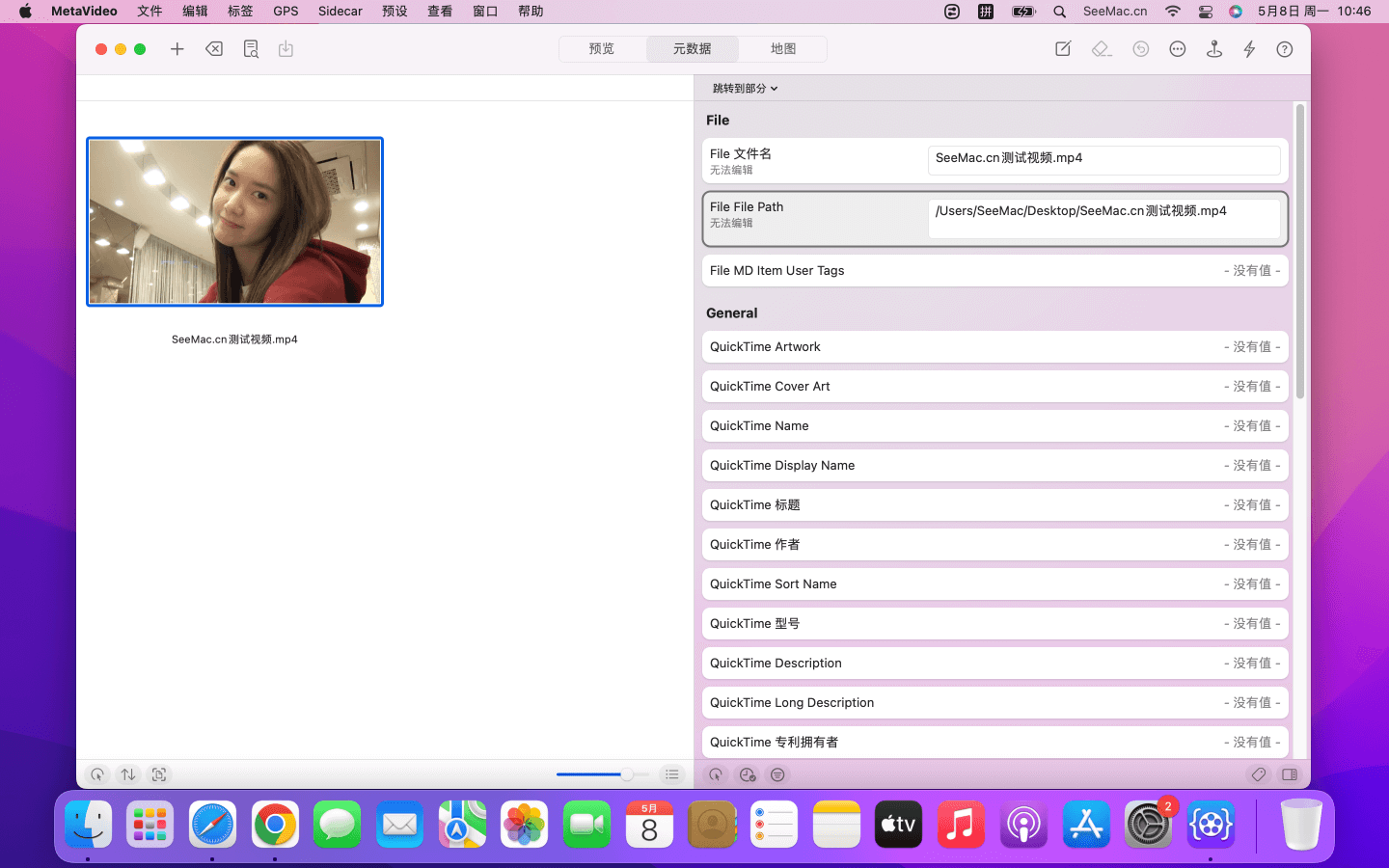Click the plus icon to add files
Image resolution: width=1389 pixels, height=868 pixels.
(177, 49)
